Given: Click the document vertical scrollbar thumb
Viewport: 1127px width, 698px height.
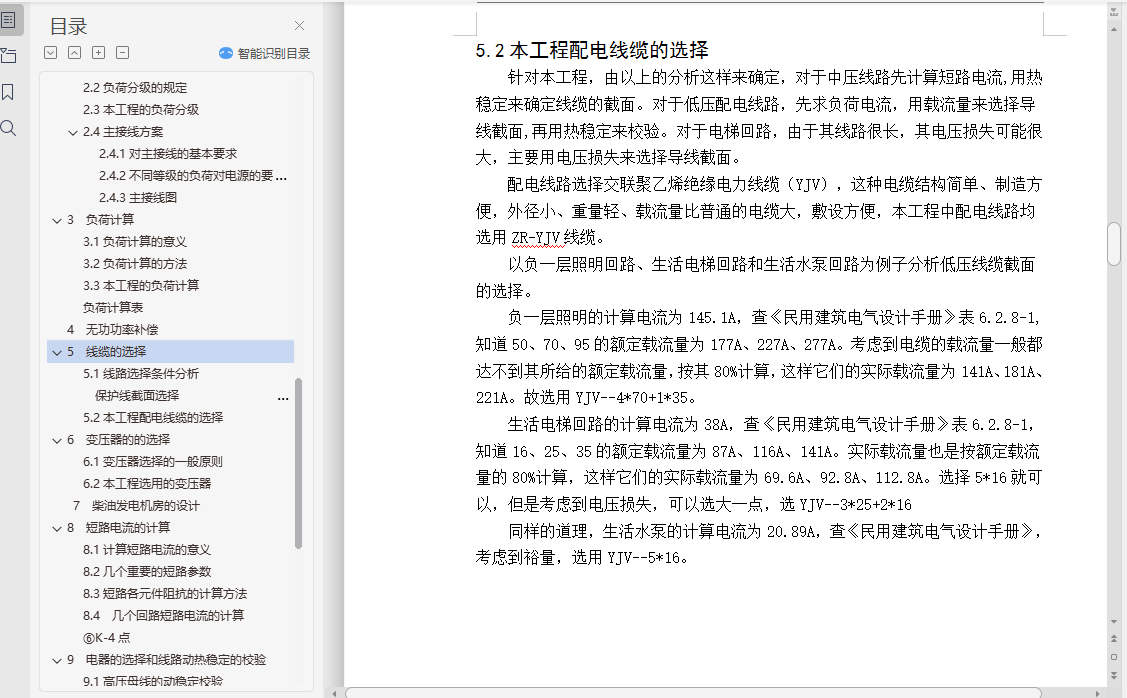Looking at the screenshot, I should coord(1114,244).
